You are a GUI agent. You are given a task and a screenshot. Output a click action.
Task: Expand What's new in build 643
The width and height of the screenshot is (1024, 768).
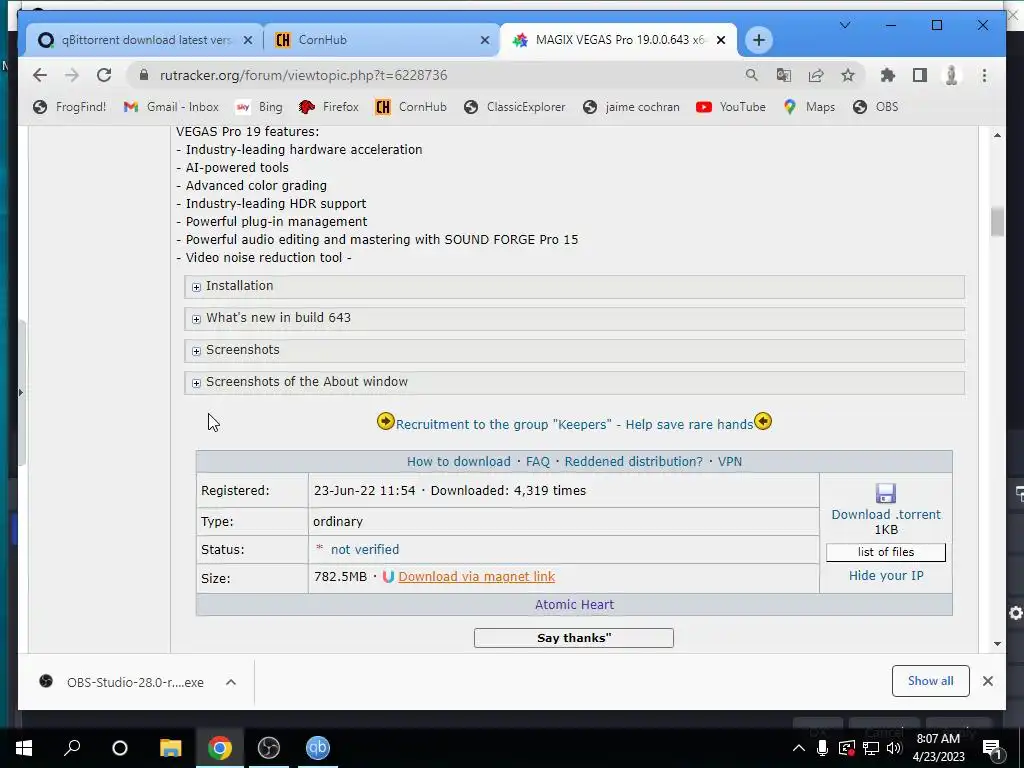574,318
